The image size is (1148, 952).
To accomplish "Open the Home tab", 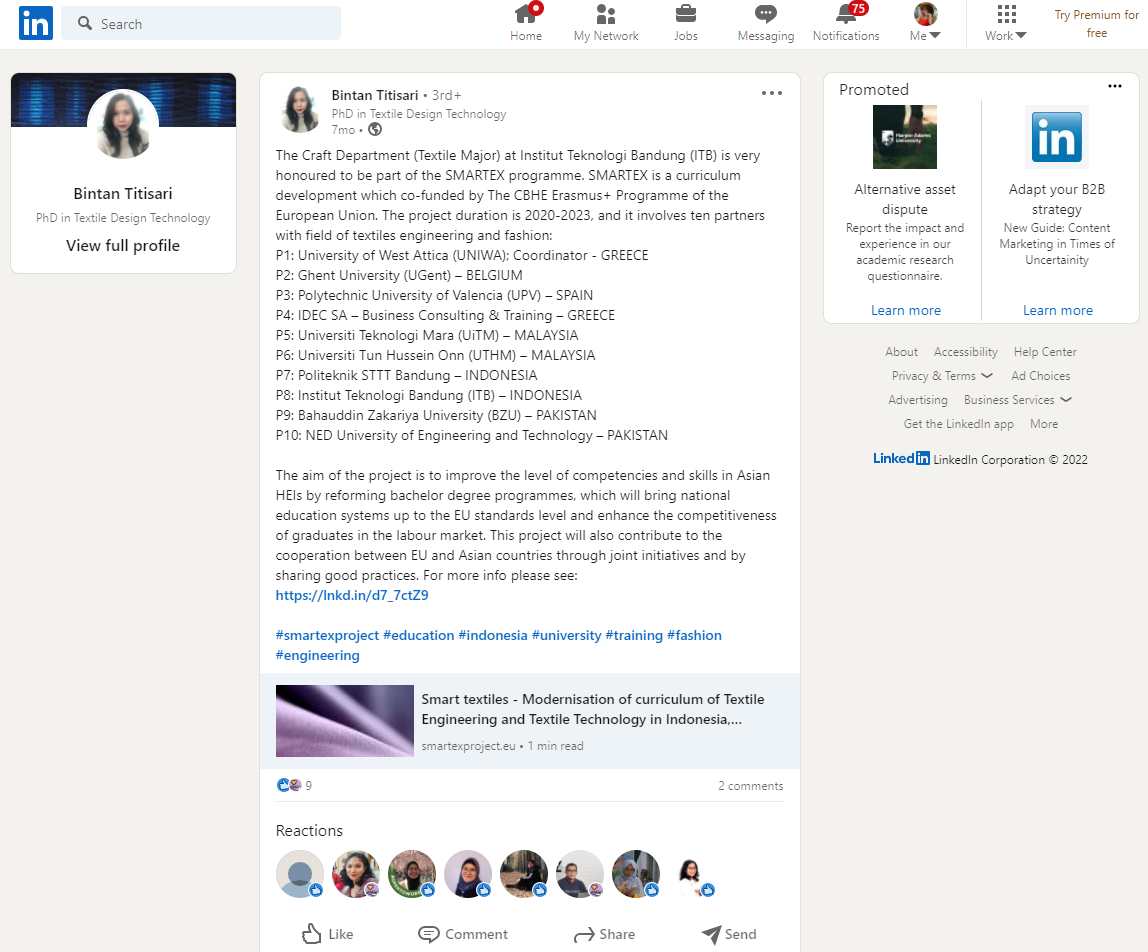I will click(x=526, y=23).
